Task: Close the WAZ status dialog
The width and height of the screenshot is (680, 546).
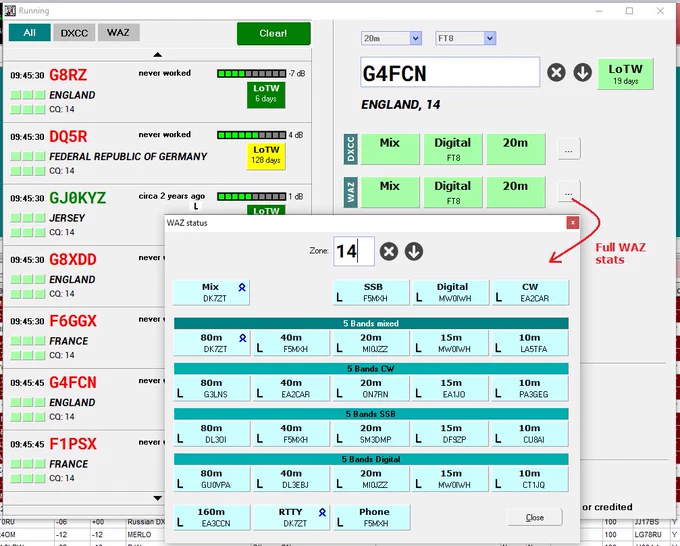Action: [572, 222]
